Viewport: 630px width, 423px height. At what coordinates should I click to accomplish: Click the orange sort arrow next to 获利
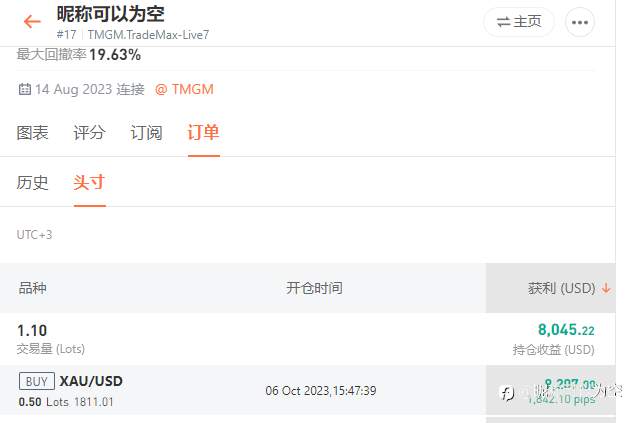(606, 288)
